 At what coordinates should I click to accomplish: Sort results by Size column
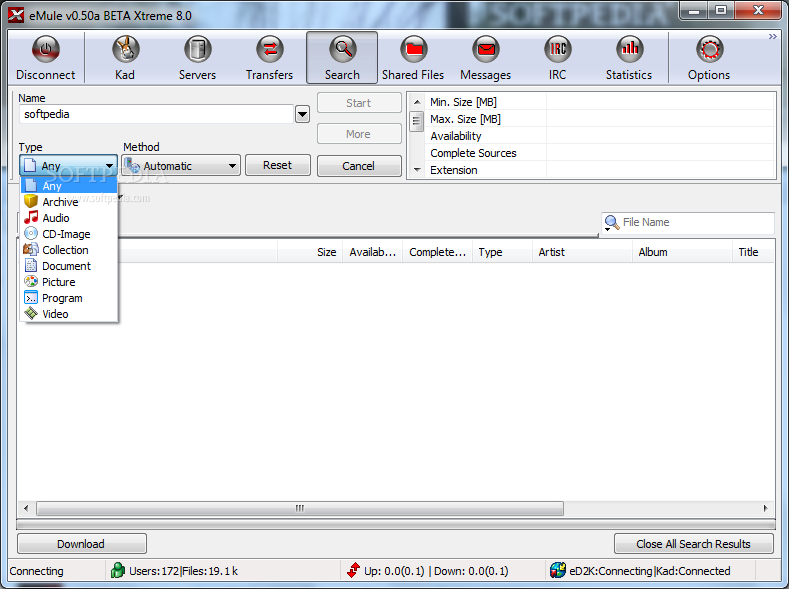pyautogui.click(x=310, y=252)
